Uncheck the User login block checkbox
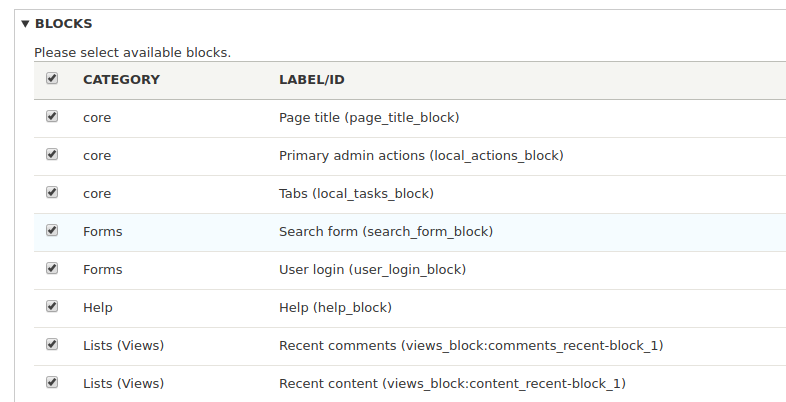This screenshot has height=402, width=786. coord(52,268)
